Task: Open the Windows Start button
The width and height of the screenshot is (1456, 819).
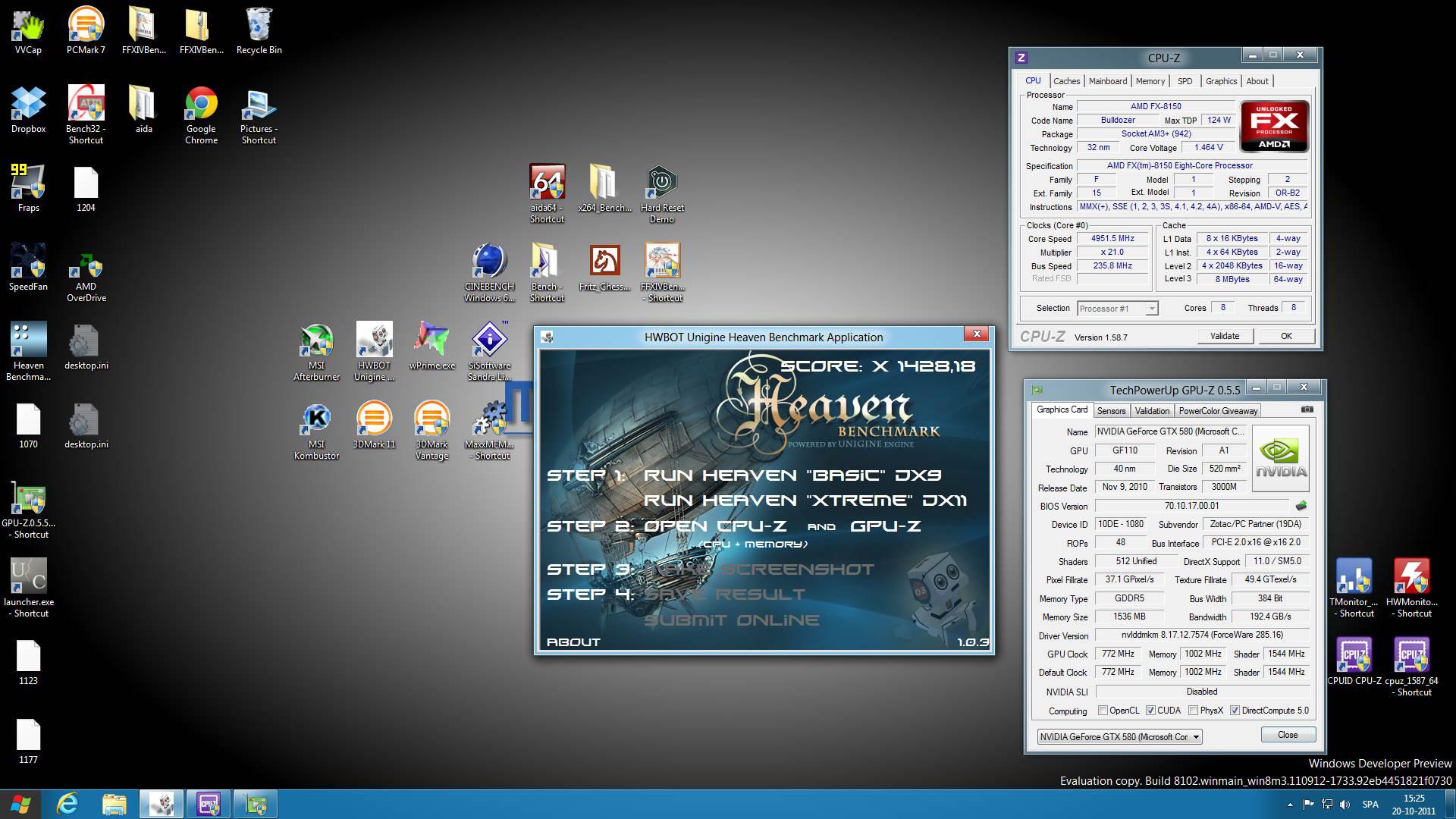Action: click(x=21, y=804)
